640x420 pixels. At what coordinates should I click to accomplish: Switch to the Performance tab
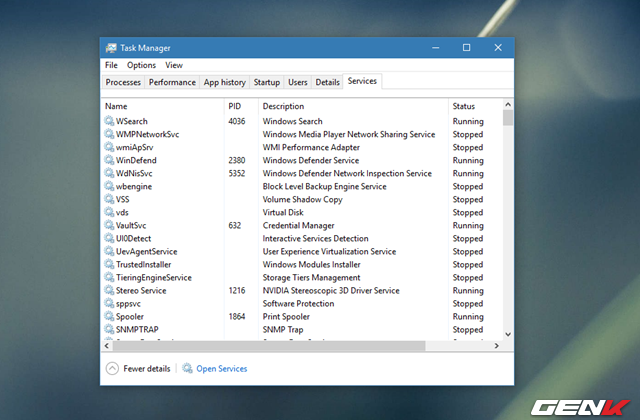point(172,82)
